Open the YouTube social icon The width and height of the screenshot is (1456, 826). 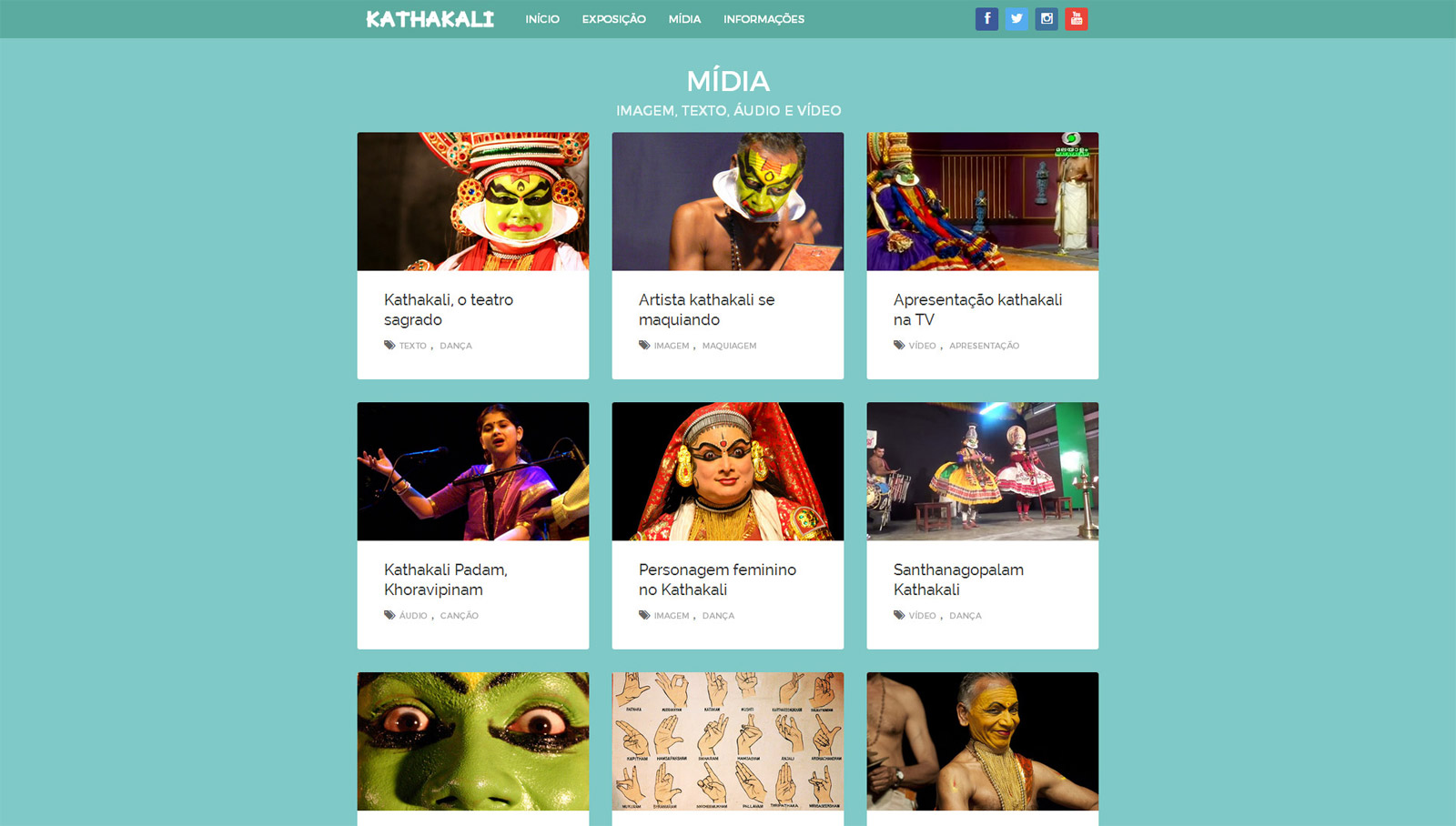(x=1077, y=19)
